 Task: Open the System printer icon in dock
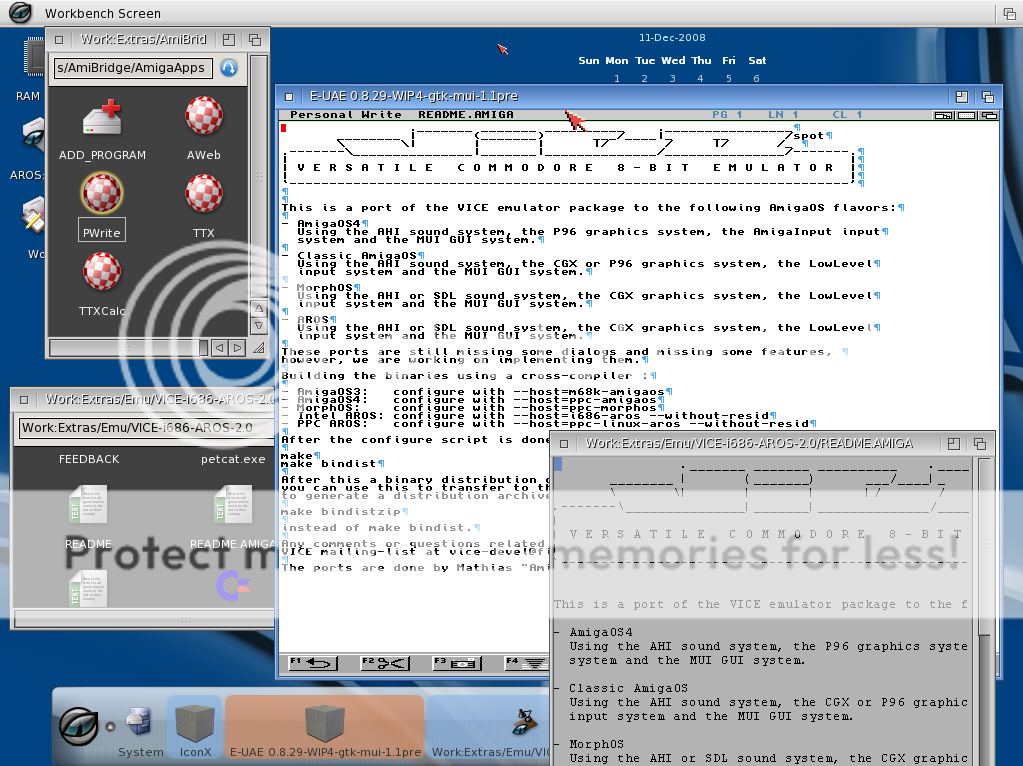[139, 722]
